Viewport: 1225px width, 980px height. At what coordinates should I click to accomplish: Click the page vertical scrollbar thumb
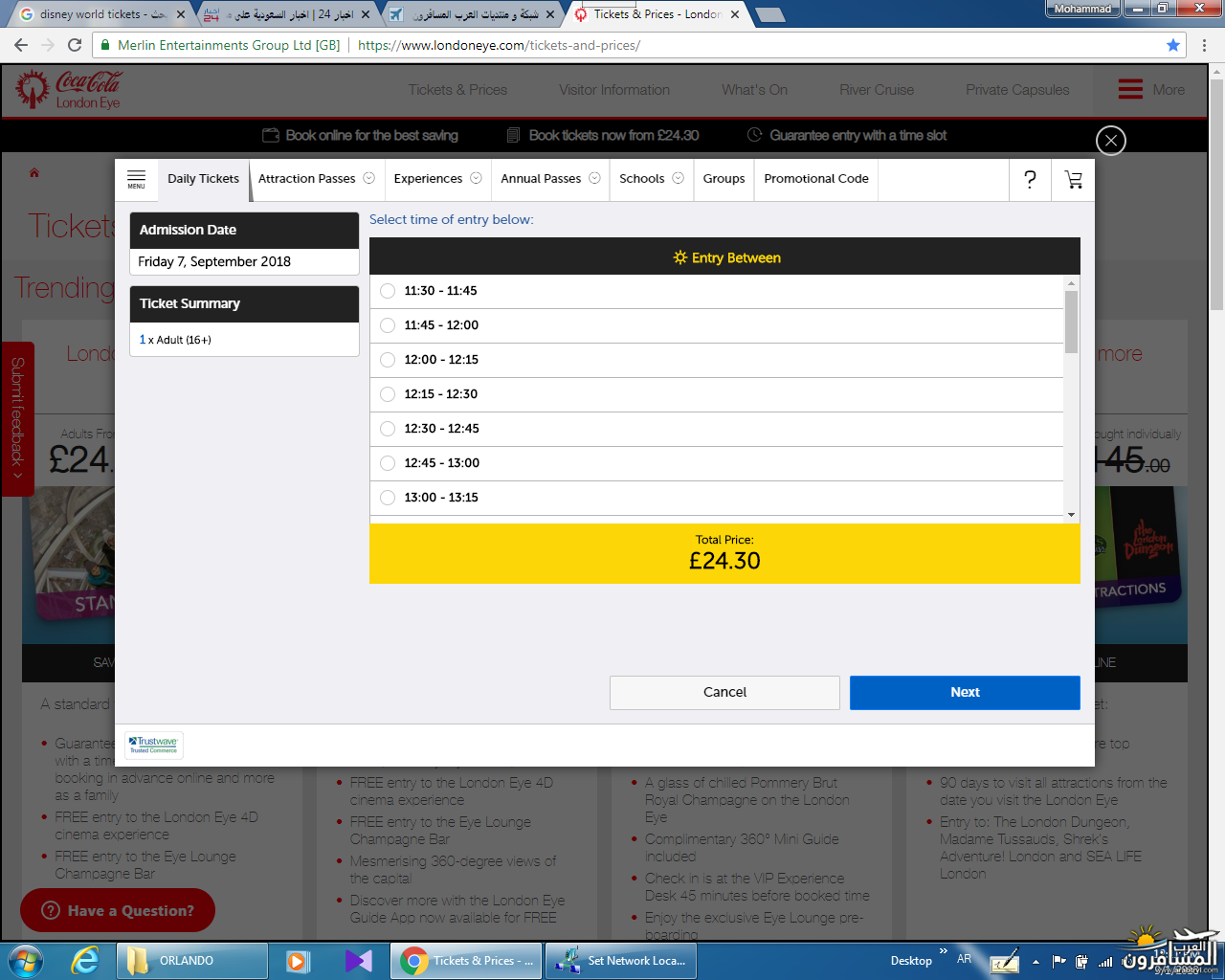1216,196
